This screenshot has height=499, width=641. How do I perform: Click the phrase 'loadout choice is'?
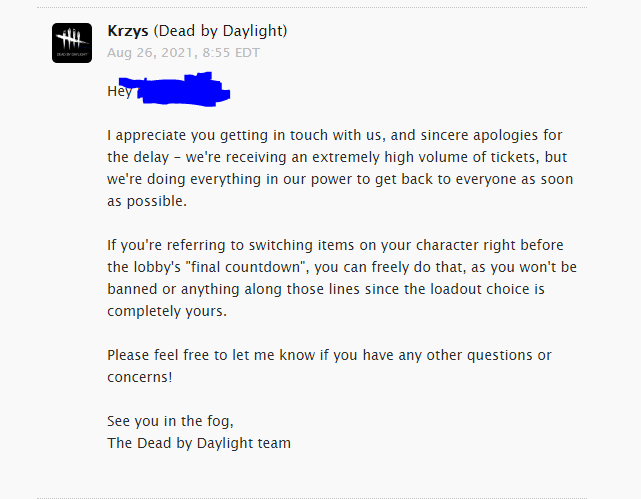[x=487, y=289]
